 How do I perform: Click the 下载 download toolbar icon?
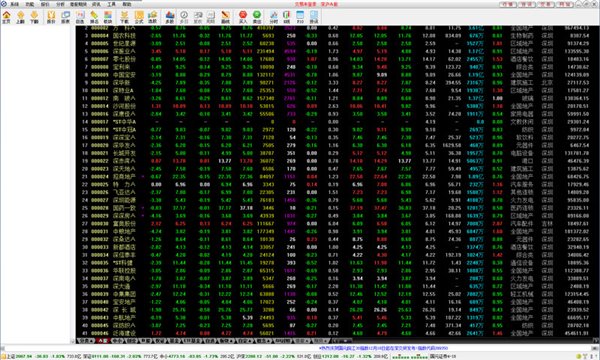pos(124,17)
